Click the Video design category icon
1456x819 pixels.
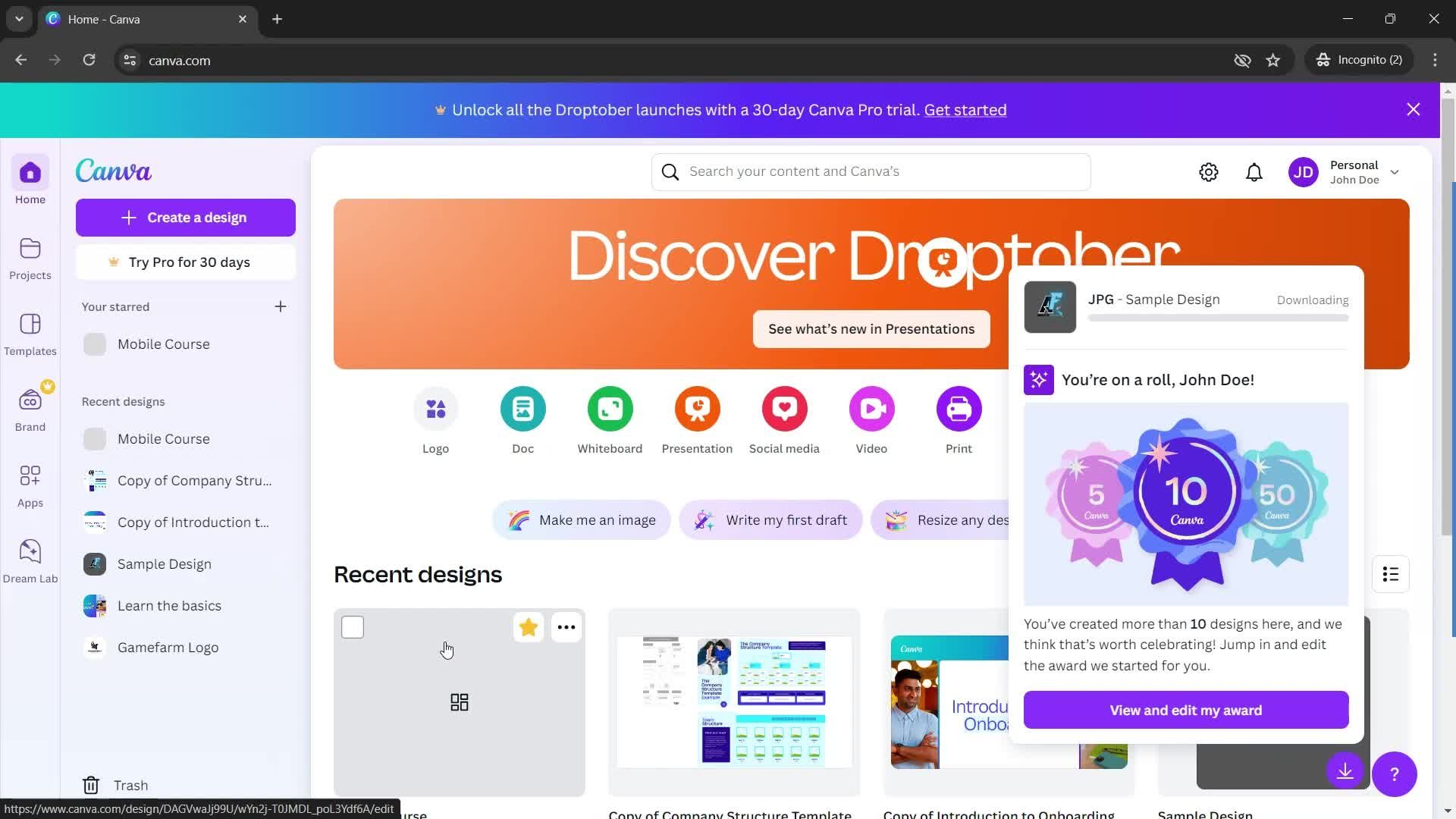click(x=871, y=408)
